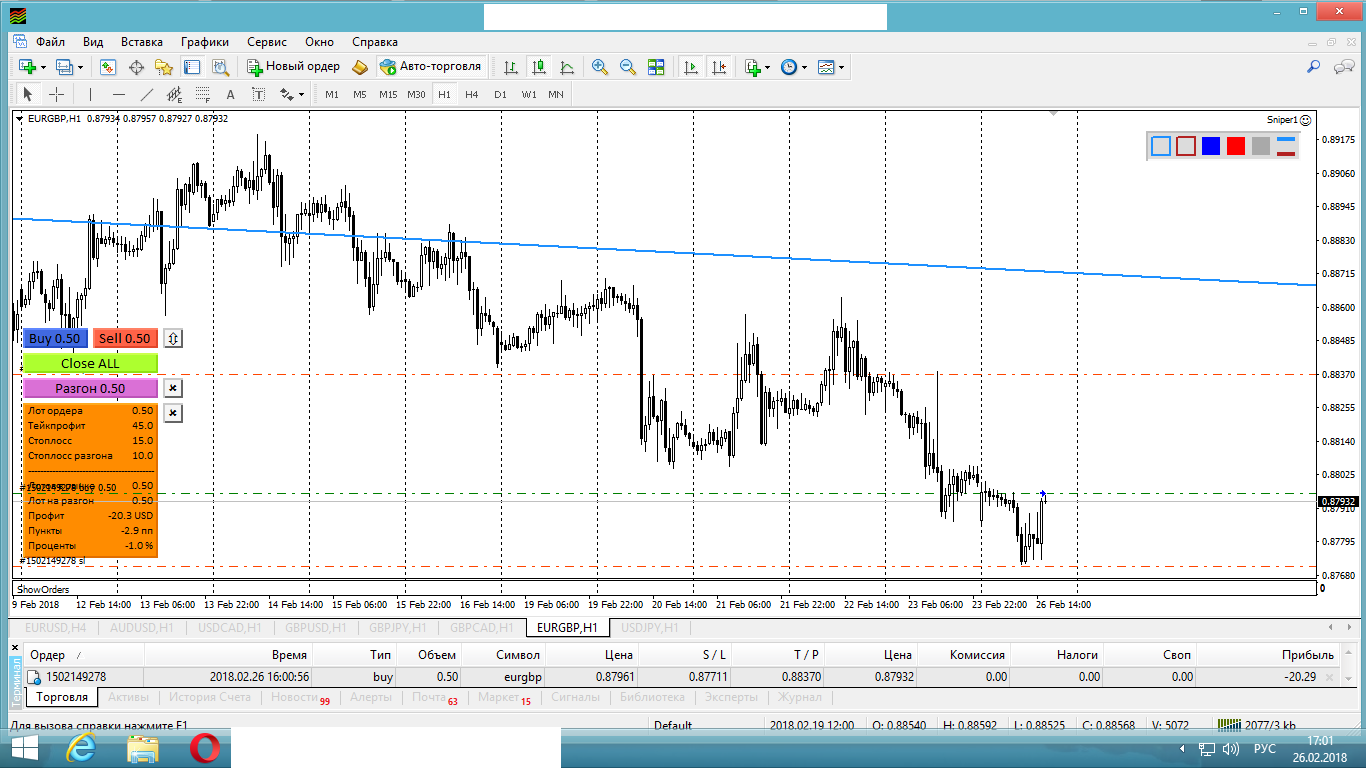The image size is (1366, 768).
Task: Draw a trendline with the Trendline tool
Action: click(147, 94)
